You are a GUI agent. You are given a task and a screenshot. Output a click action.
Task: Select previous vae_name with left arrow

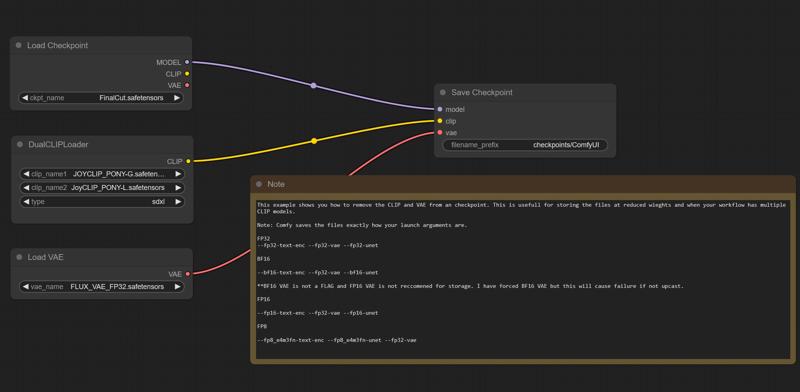pyautogui.click(x=26, y=287)
